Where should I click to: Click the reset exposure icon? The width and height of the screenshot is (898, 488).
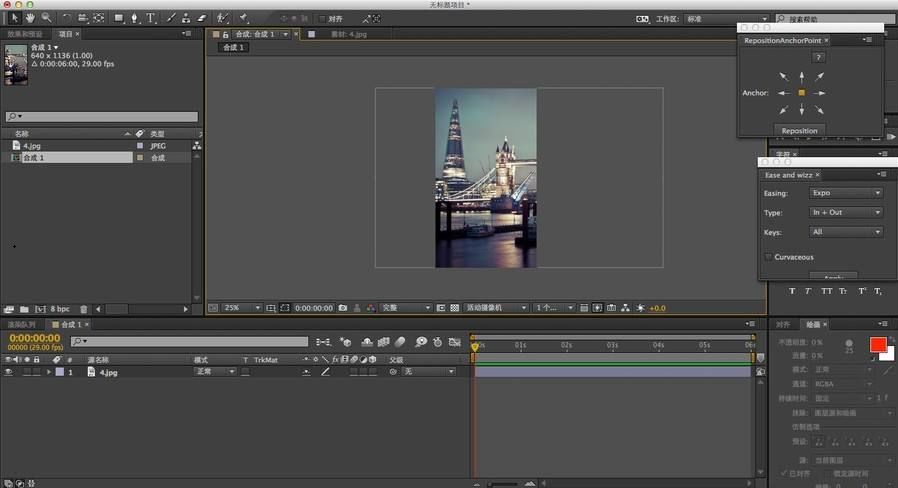(640, 308)
